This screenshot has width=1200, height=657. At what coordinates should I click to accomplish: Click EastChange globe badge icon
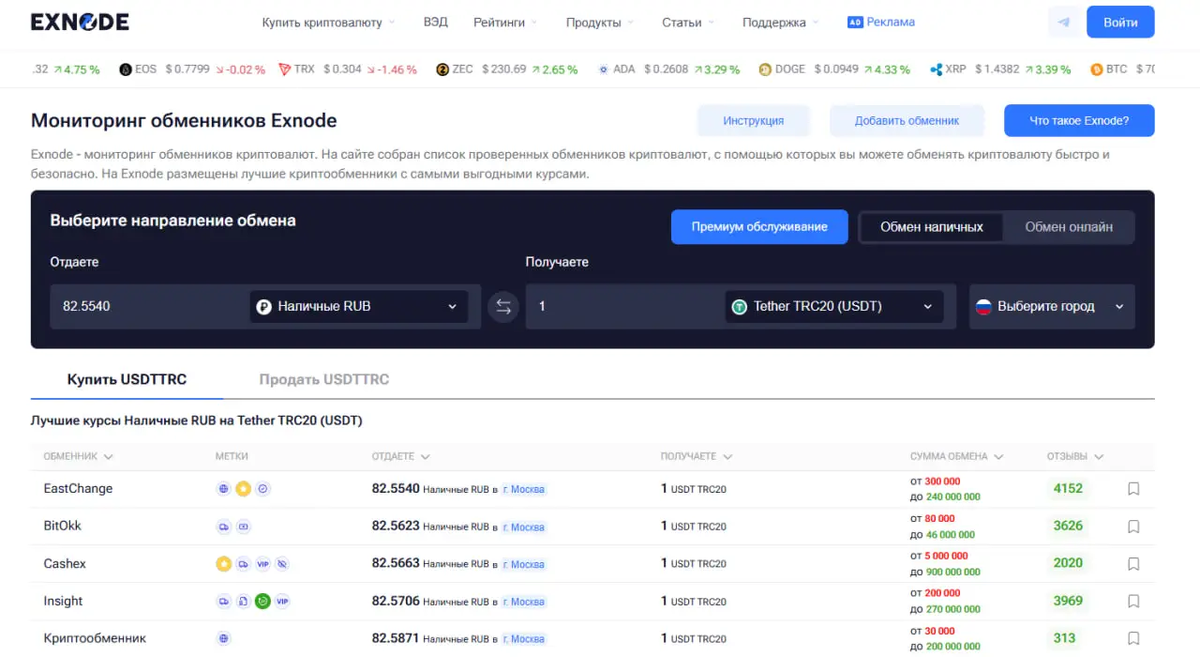(223, 489)
